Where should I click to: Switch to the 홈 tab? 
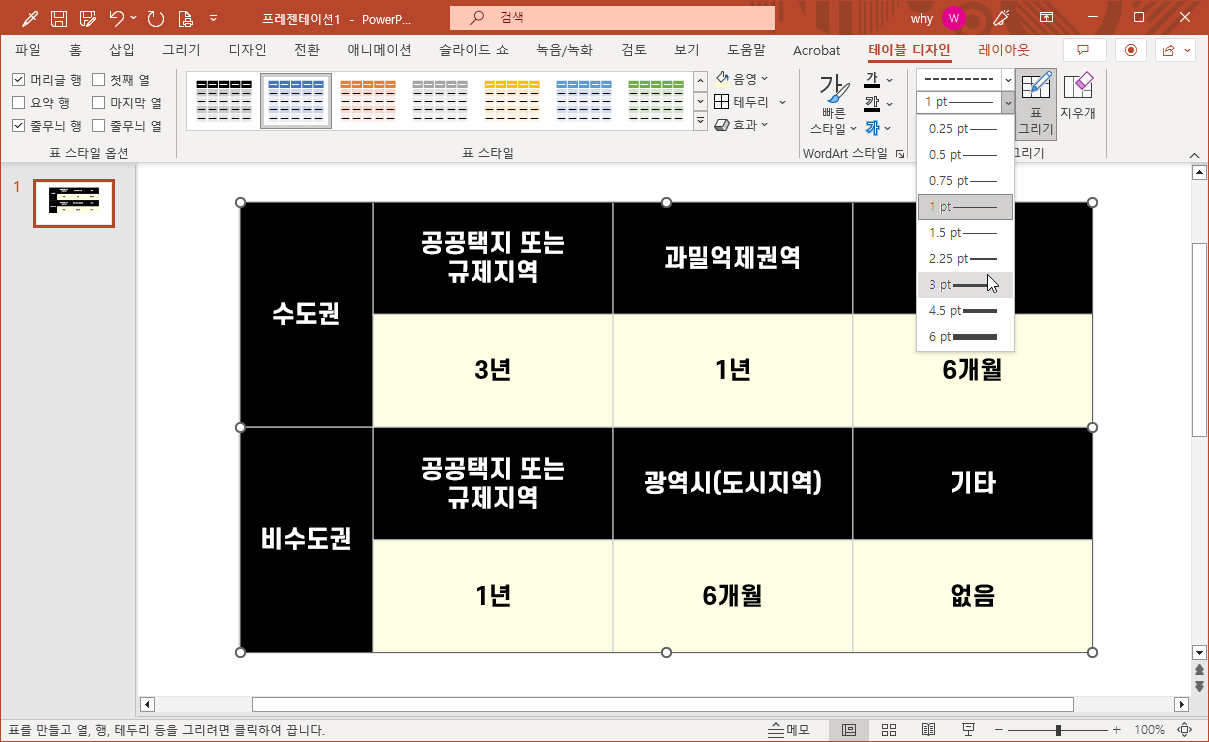pyautogui.click(x=76, y=50)
